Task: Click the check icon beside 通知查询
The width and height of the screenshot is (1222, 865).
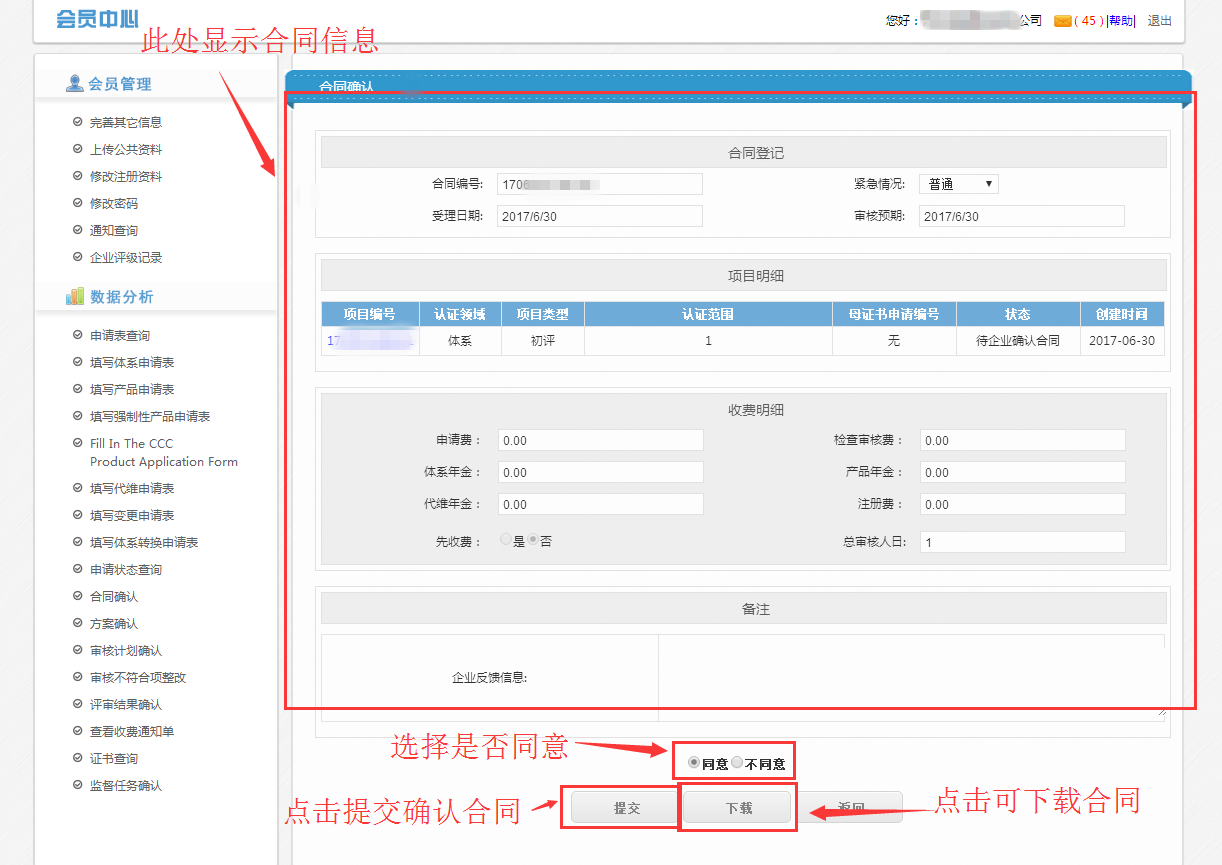Action: coord(78,230)
